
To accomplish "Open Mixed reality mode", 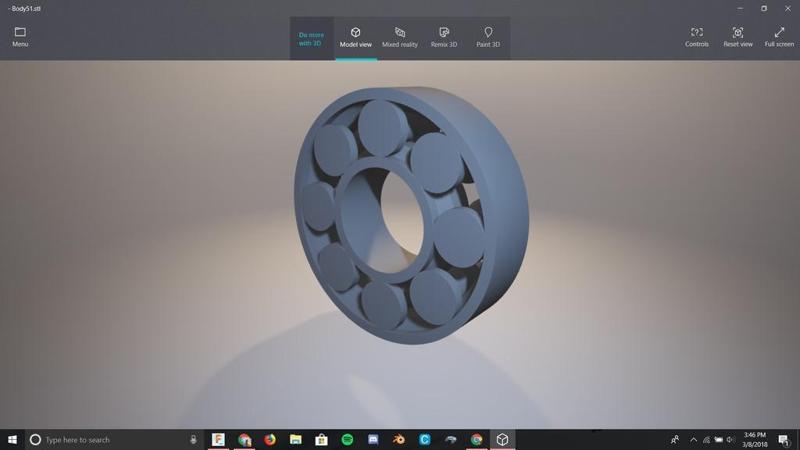I will coord(399,38).
